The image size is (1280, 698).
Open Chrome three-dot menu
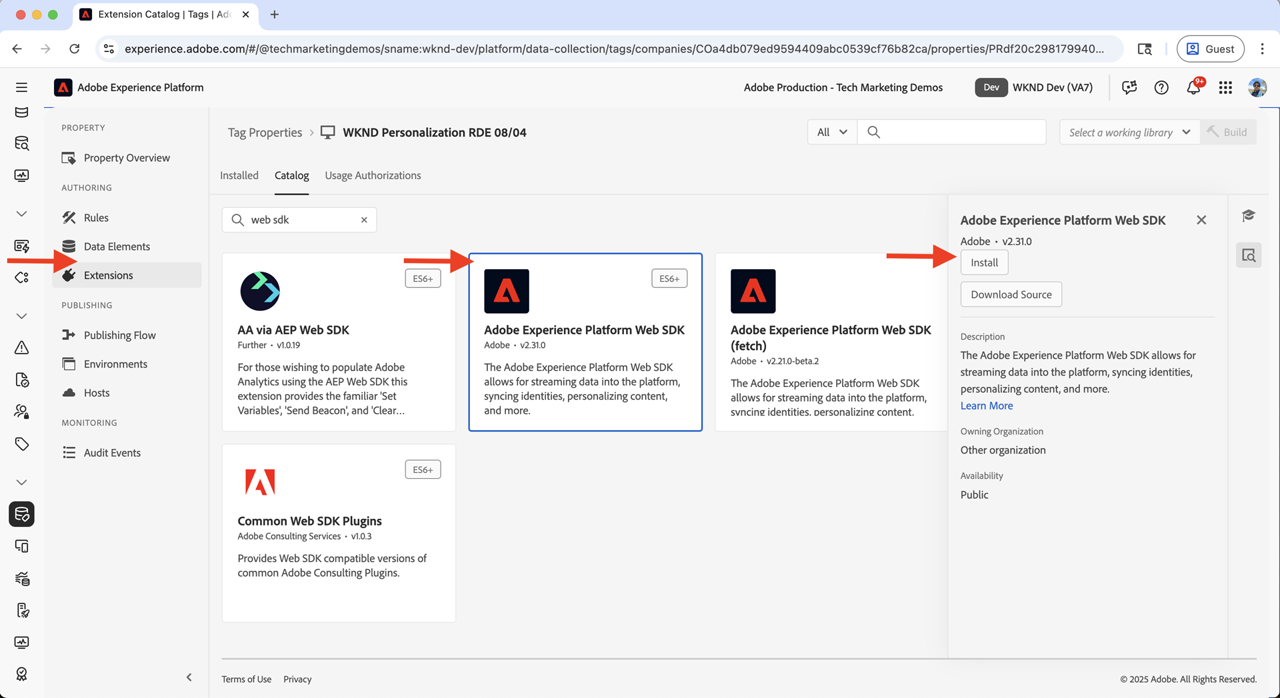coord(1262,48)
